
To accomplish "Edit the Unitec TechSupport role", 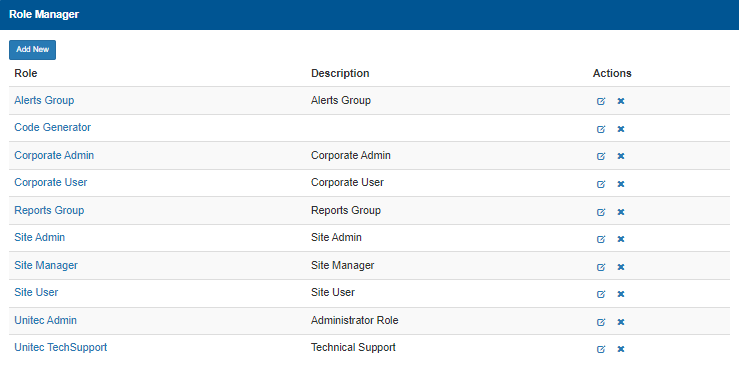I will tap(601, 349).
